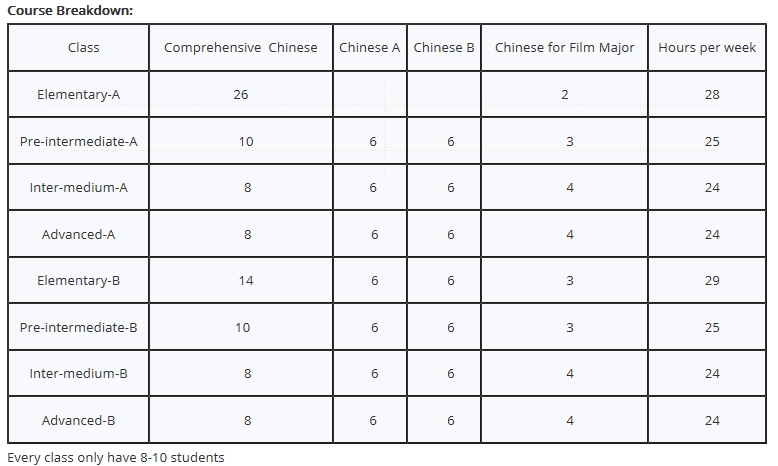This screenshot has height=466, width=778.
Task: Click the Chinese B column header
Action: click(444, 48)
